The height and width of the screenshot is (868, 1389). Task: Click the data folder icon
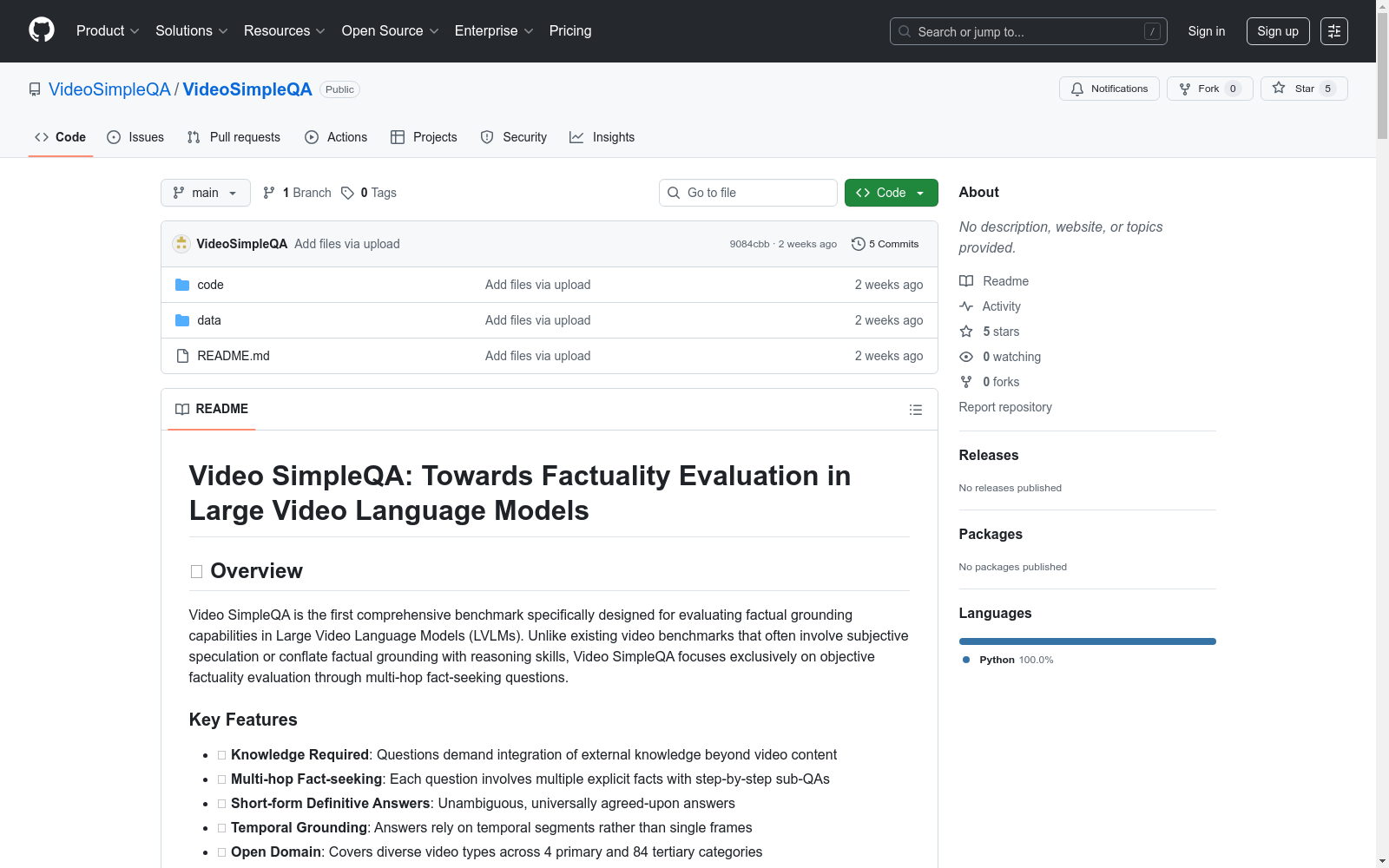tap(182, 320)
